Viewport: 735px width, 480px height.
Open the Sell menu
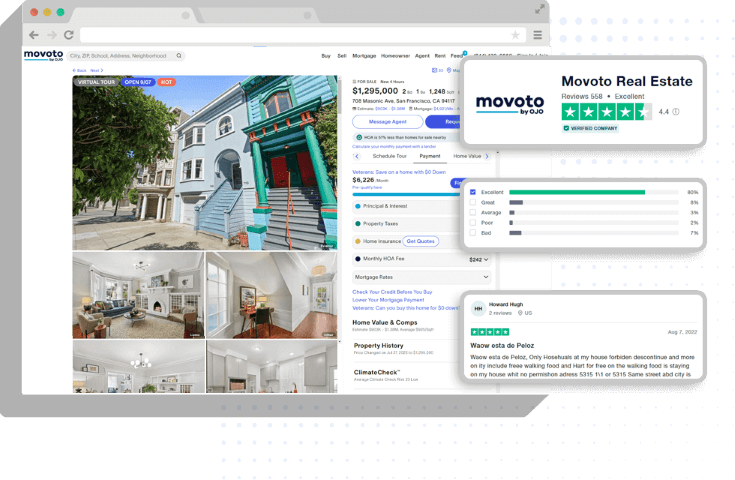click(342, 56)
